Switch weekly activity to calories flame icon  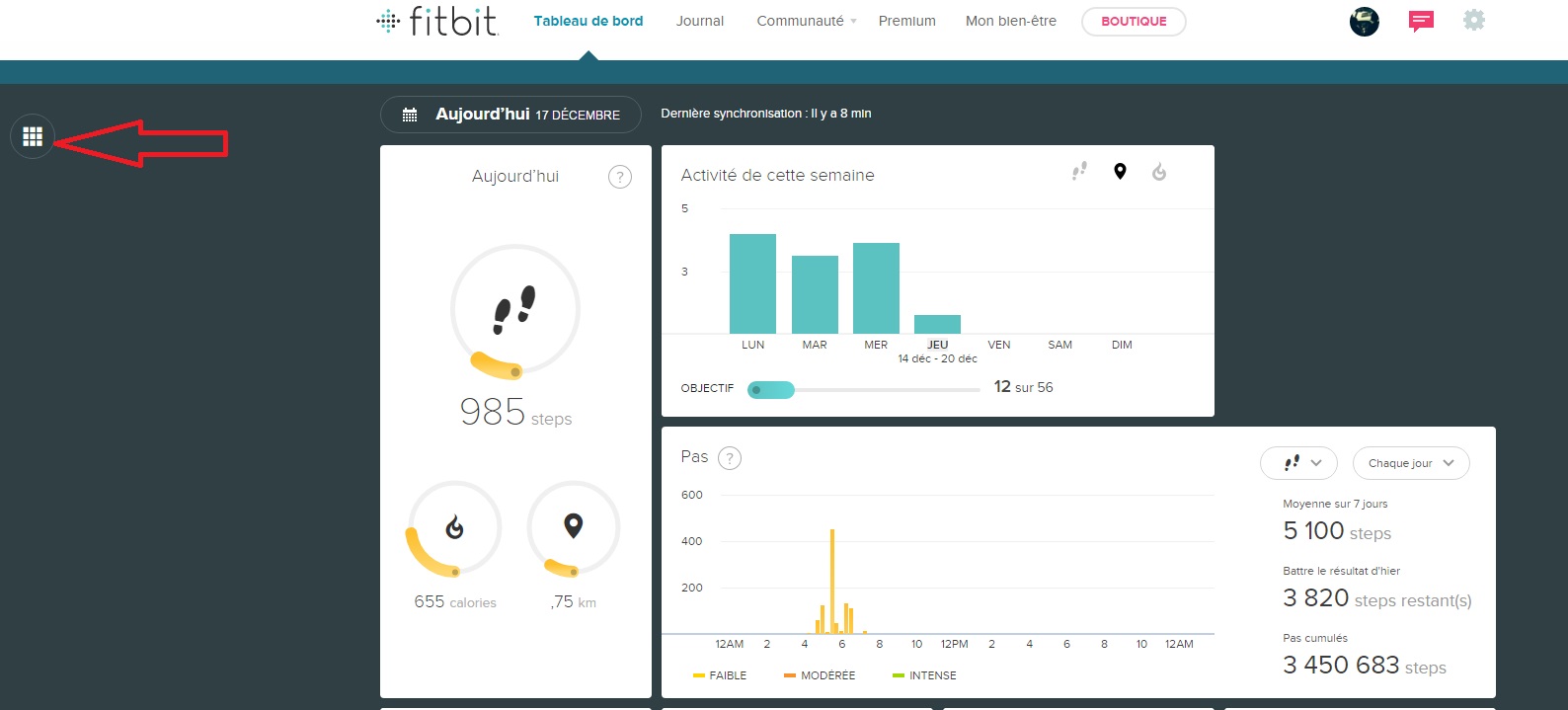pyautogui.click(x=1159, y=172)
